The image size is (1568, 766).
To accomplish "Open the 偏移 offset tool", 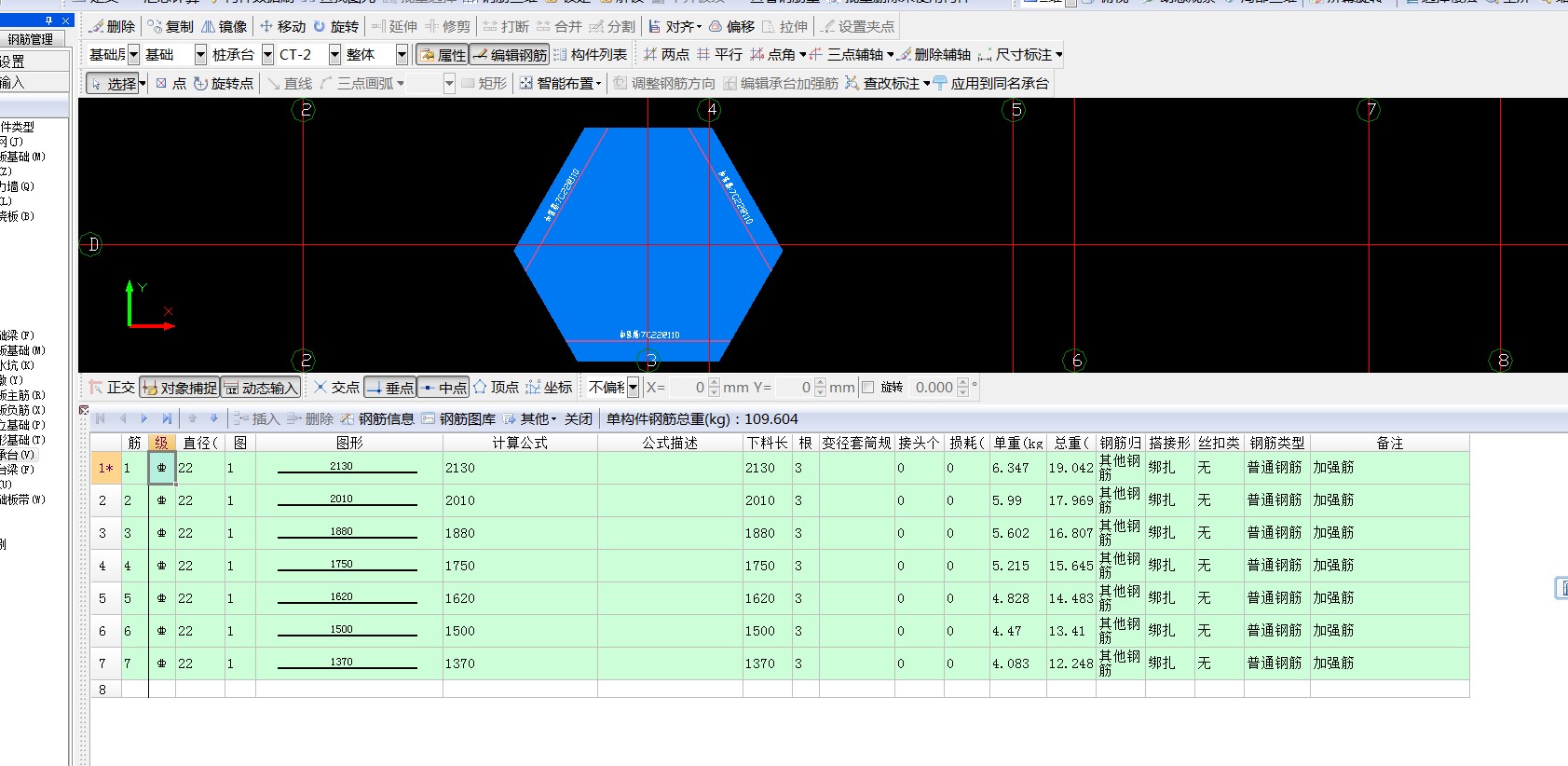I will click(x=732, y=26).
